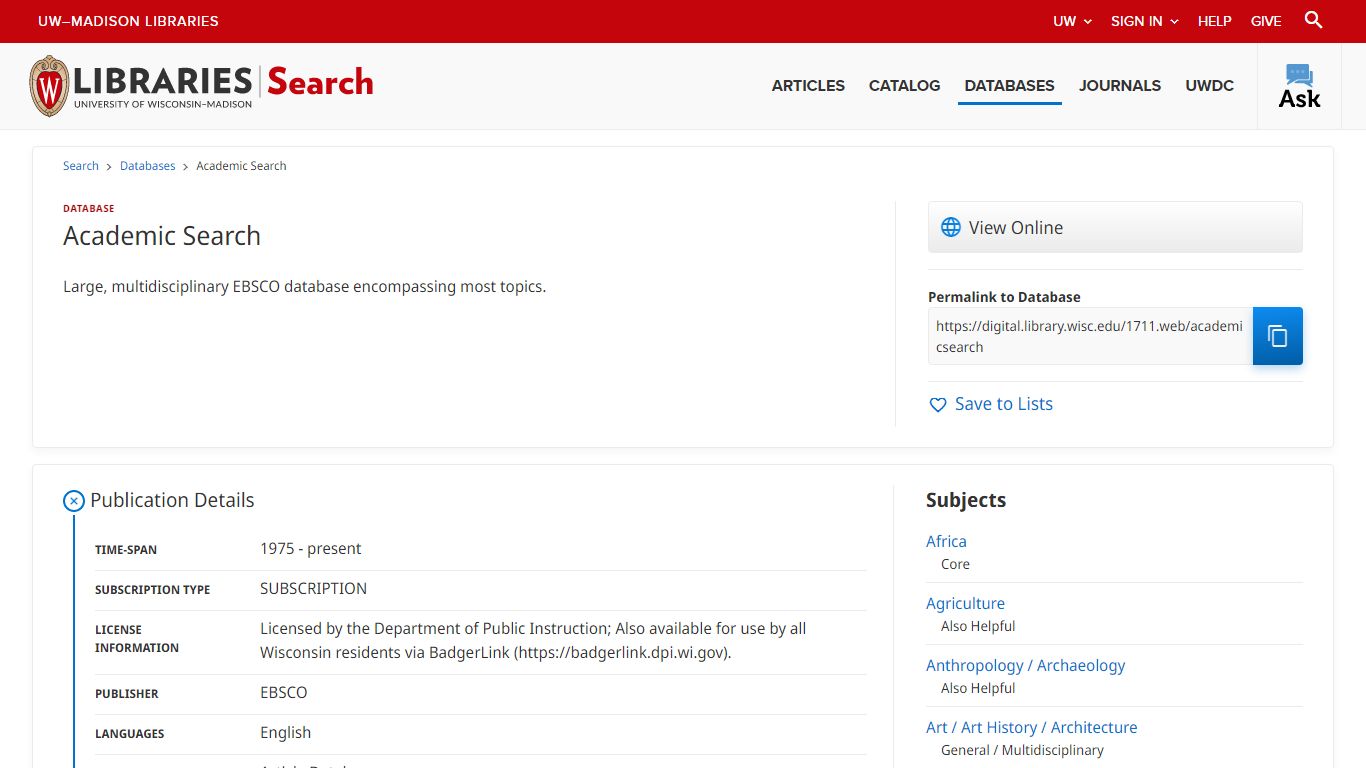
Task: Click the LANGUAGES field label
Action: point(130,734)
